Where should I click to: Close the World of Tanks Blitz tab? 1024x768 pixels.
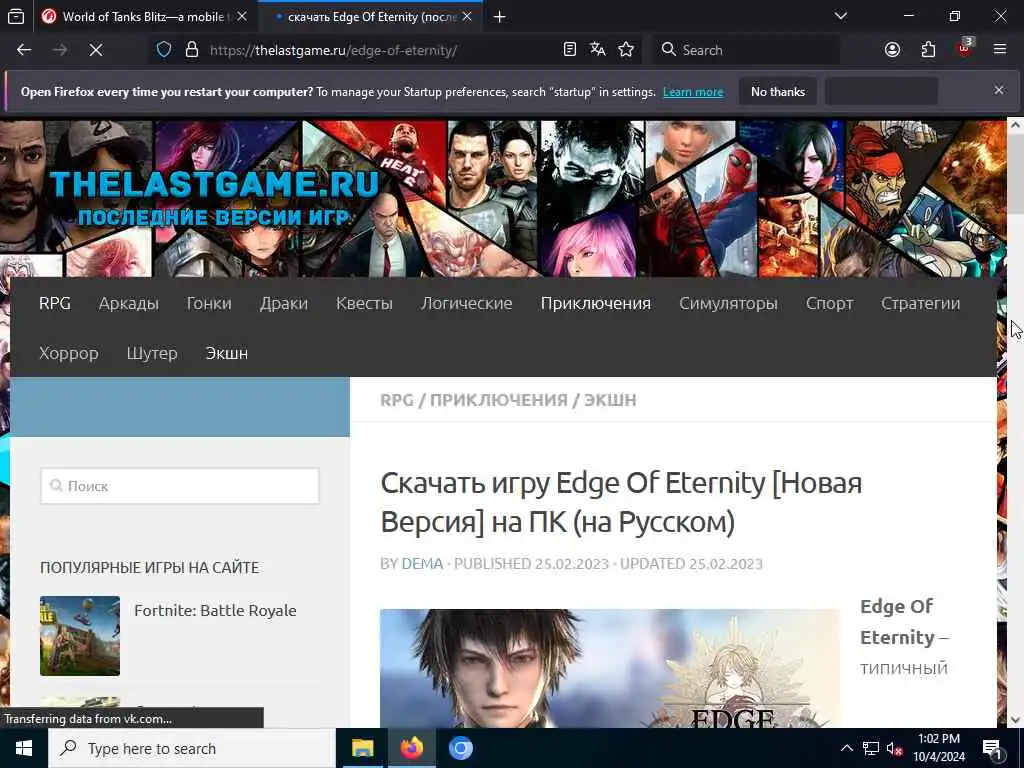(x=242, y=17)
